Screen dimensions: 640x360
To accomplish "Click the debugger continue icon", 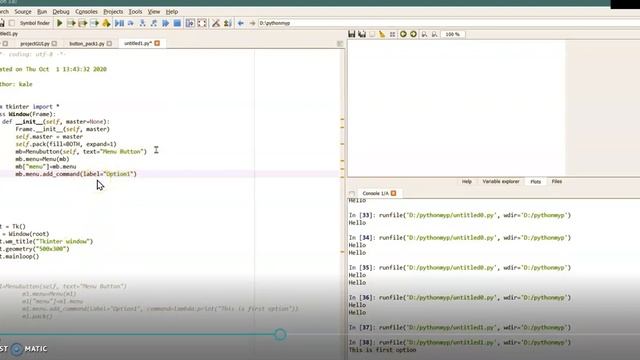I will pos(165,23).
